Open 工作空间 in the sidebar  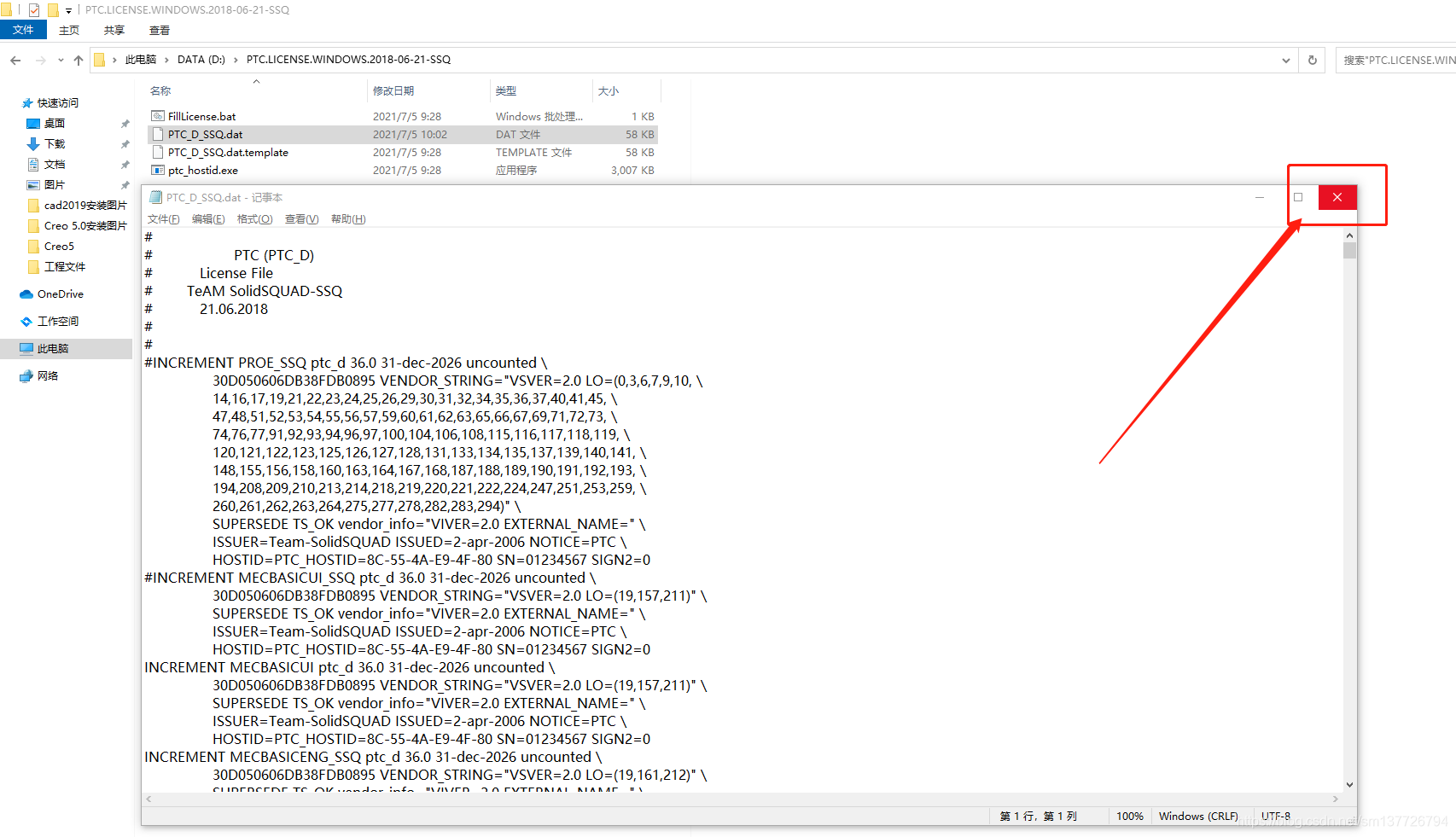tap(58, 321)
